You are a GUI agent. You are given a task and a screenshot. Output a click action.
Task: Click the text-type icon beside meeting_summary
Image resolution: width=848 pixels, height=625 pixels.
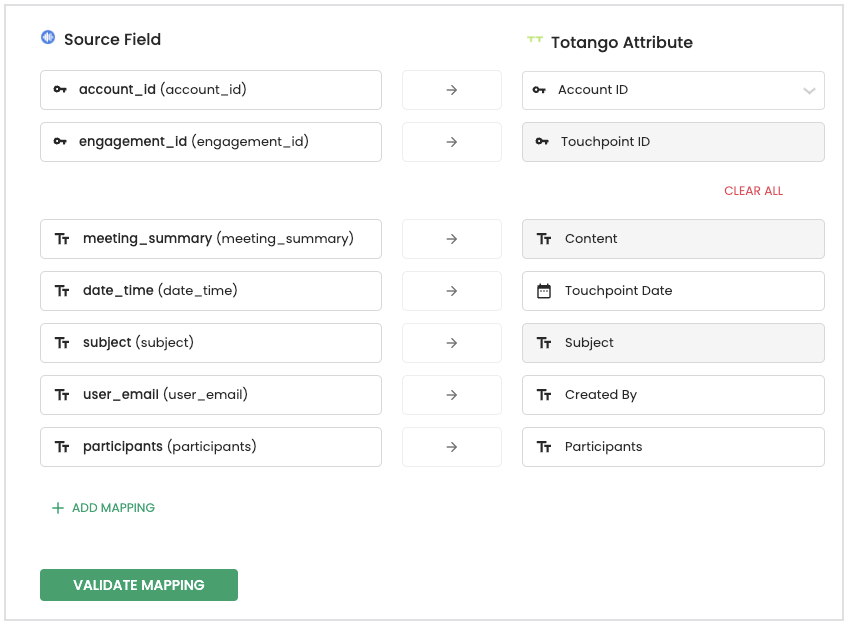click(x=62, y=239)
